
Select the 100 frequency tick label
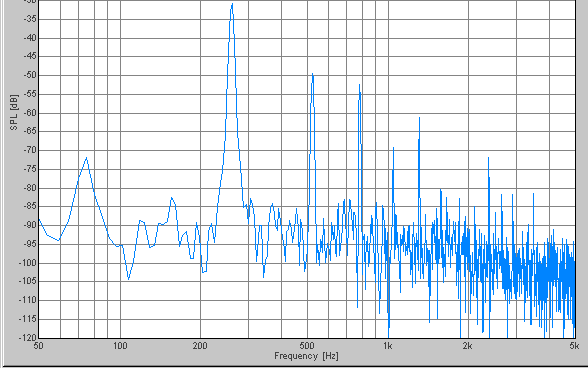(x=120, y=346)
